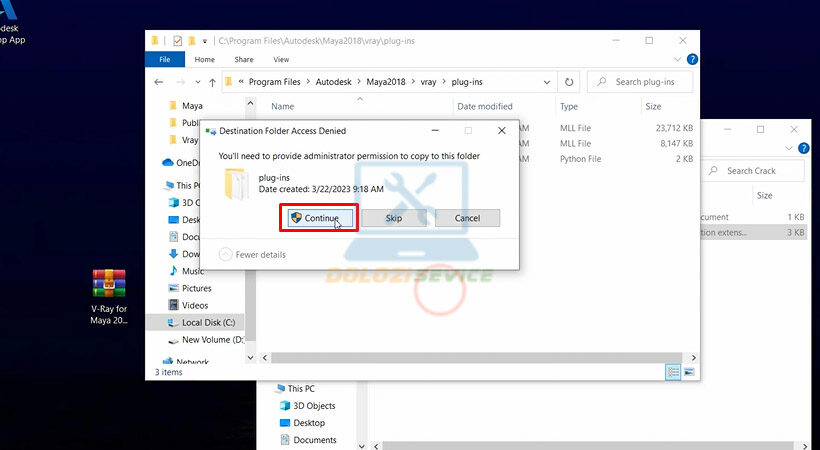The image size is (820, 450).
Task: Collapse the Fewer details expander
Action: click(x=225, y=254)
